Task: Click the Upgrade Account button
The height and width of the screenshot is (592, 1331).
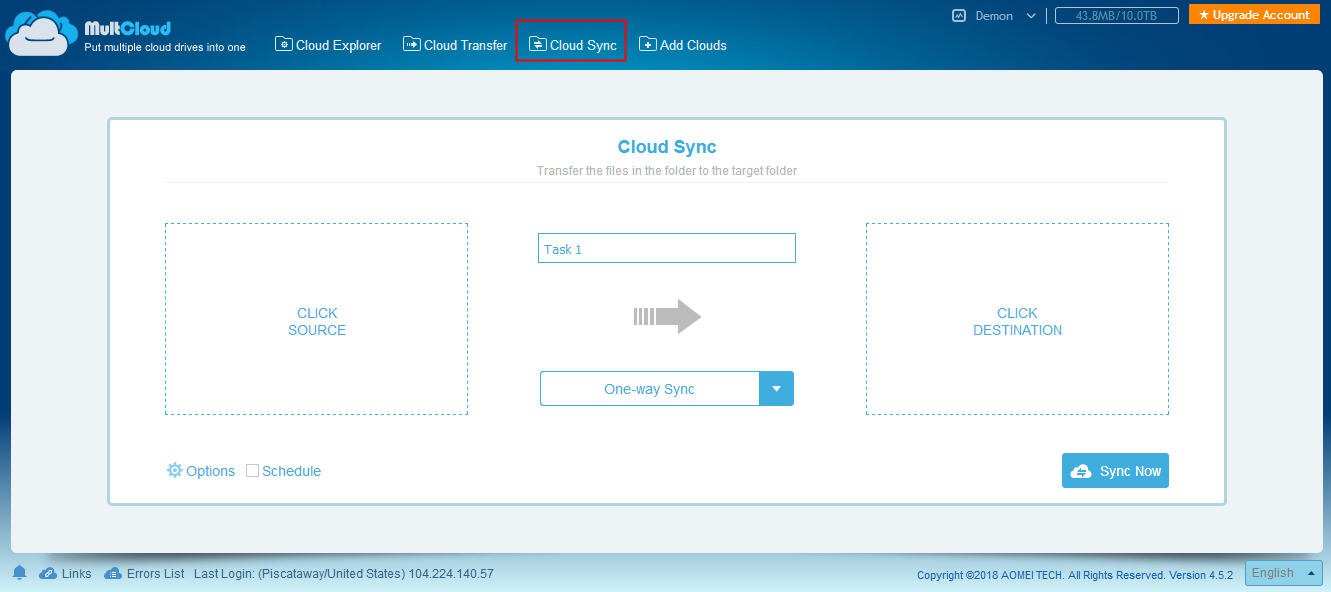Action: pyautogui.click(x=1254, y=15)
